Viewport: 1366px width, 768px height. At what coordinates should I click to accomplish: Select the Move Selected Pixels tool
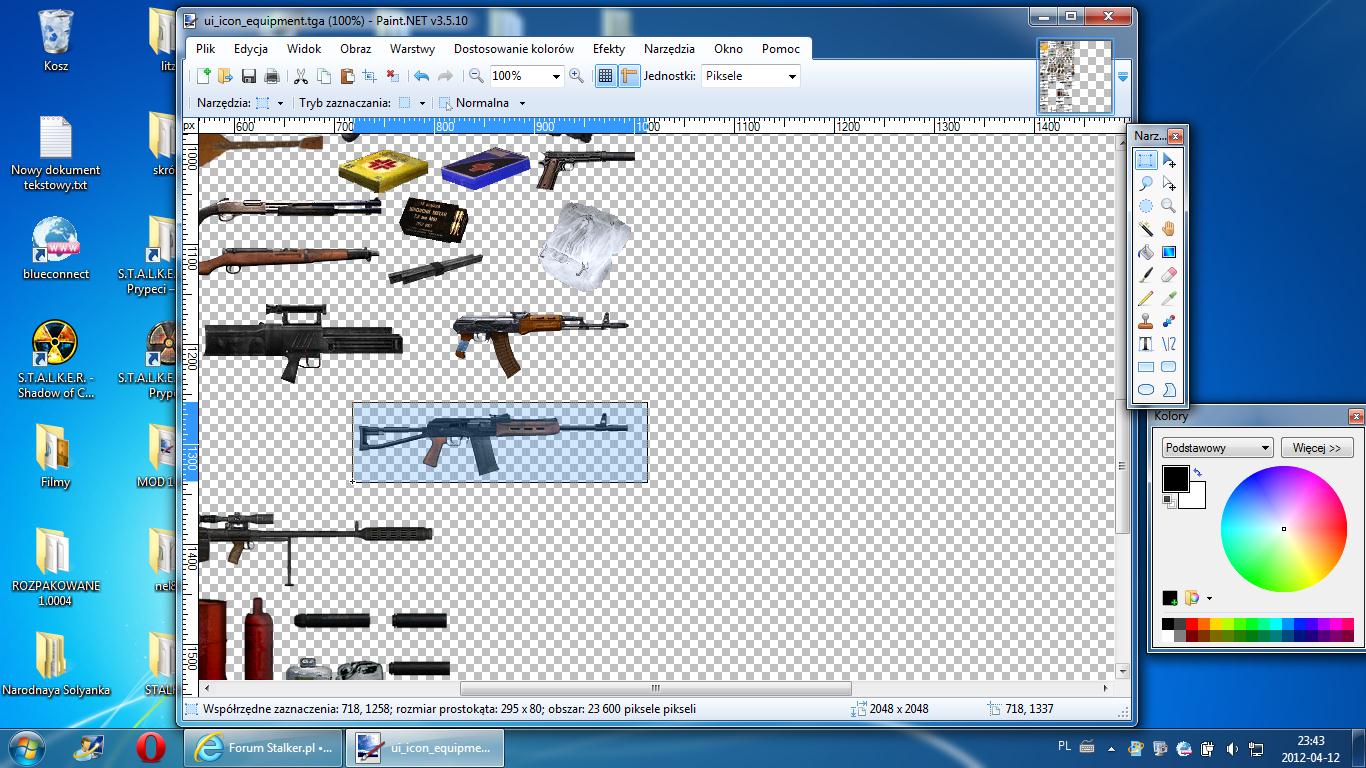tap(1169, 161)
